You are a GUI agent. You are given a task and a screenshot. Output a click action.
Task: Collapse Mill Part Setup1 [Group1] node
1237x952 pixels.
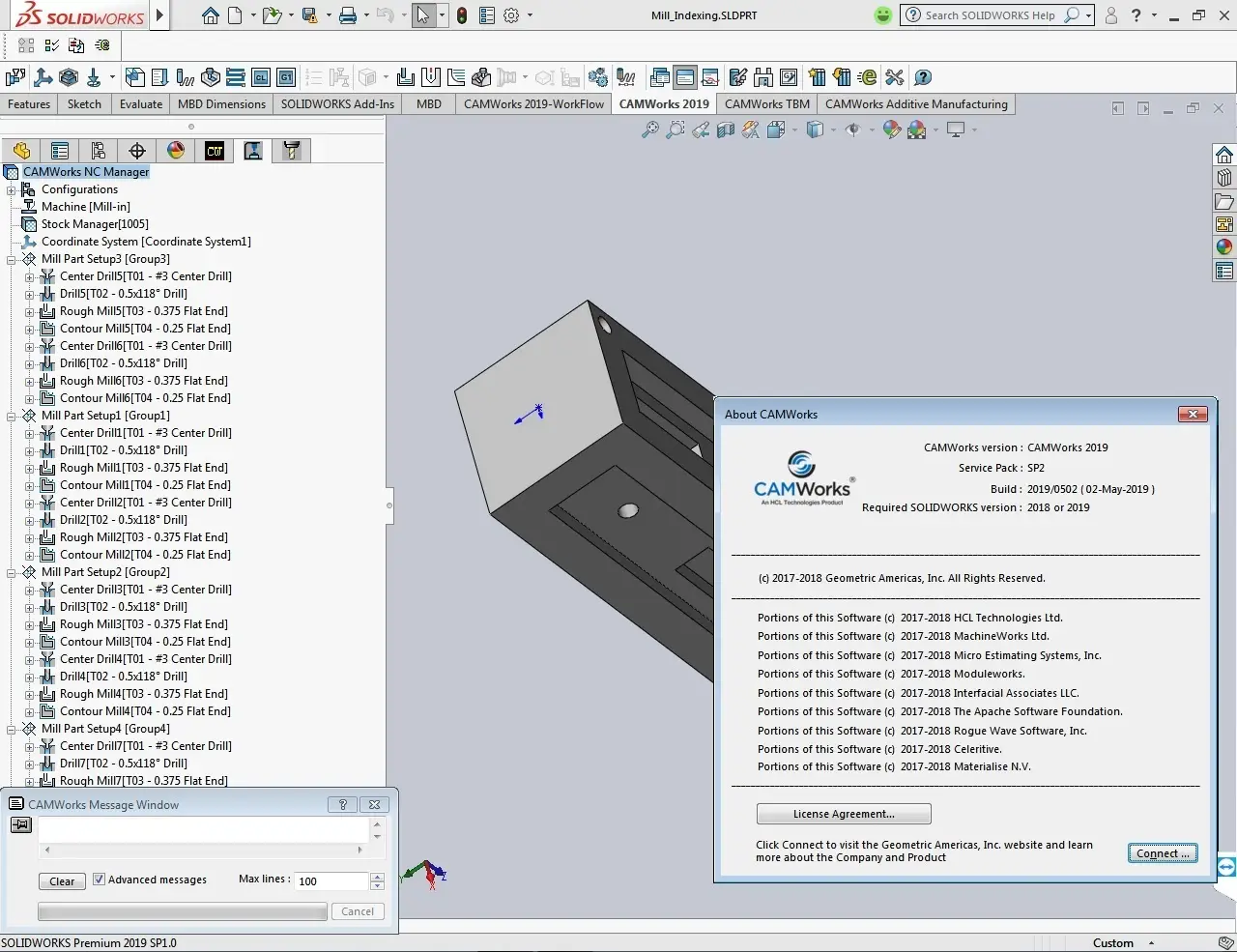pyautogui.click(x=12, y=416)
